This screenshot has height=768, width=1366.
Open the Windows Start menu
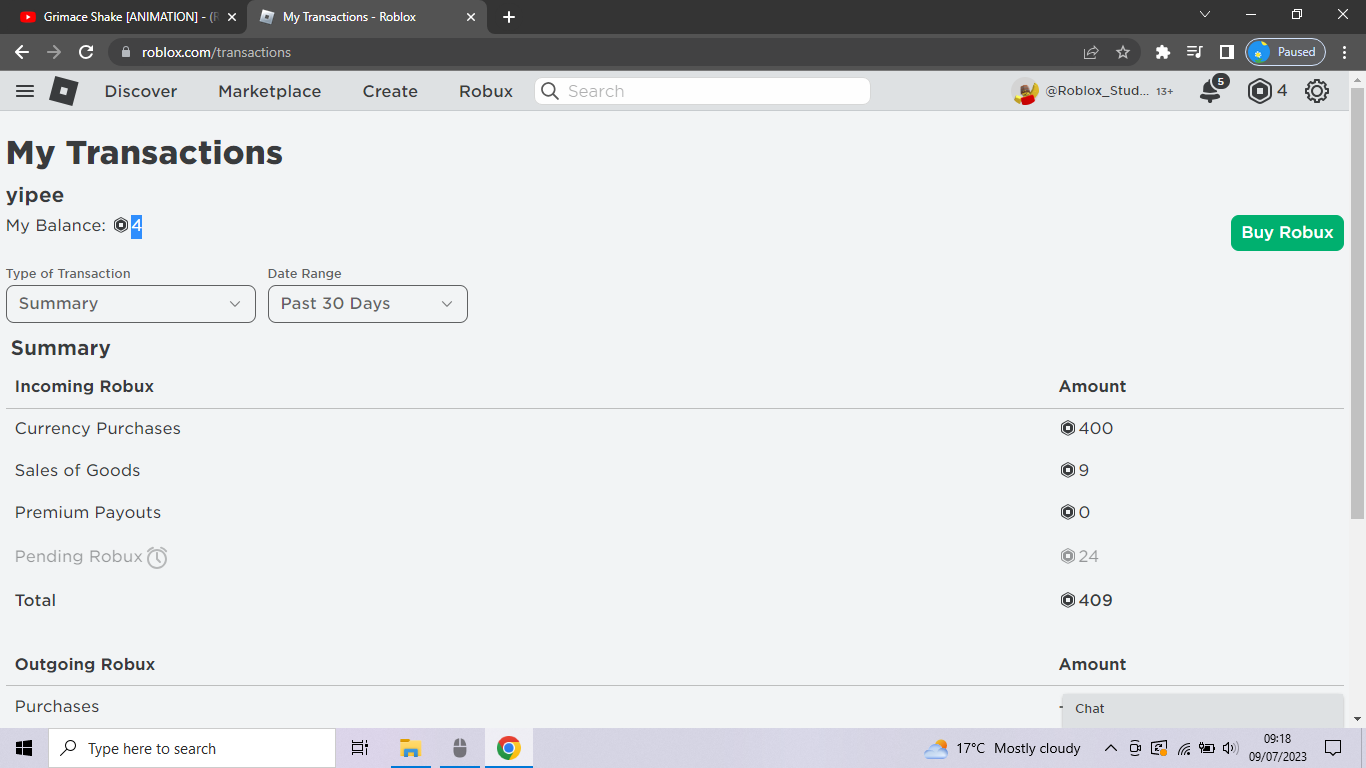click(24, 748)
